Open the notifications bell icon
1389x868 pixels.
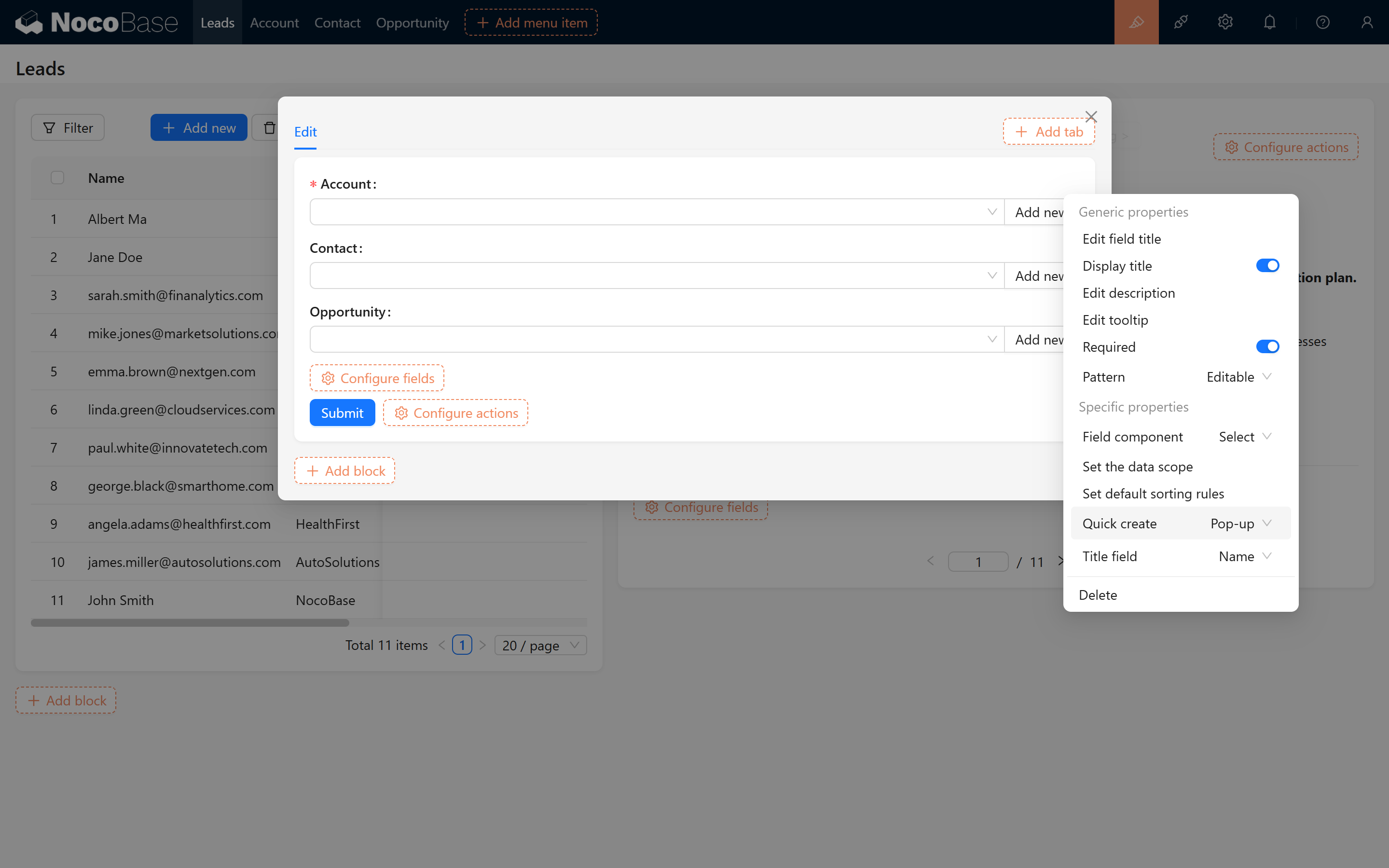point(1270,22)
